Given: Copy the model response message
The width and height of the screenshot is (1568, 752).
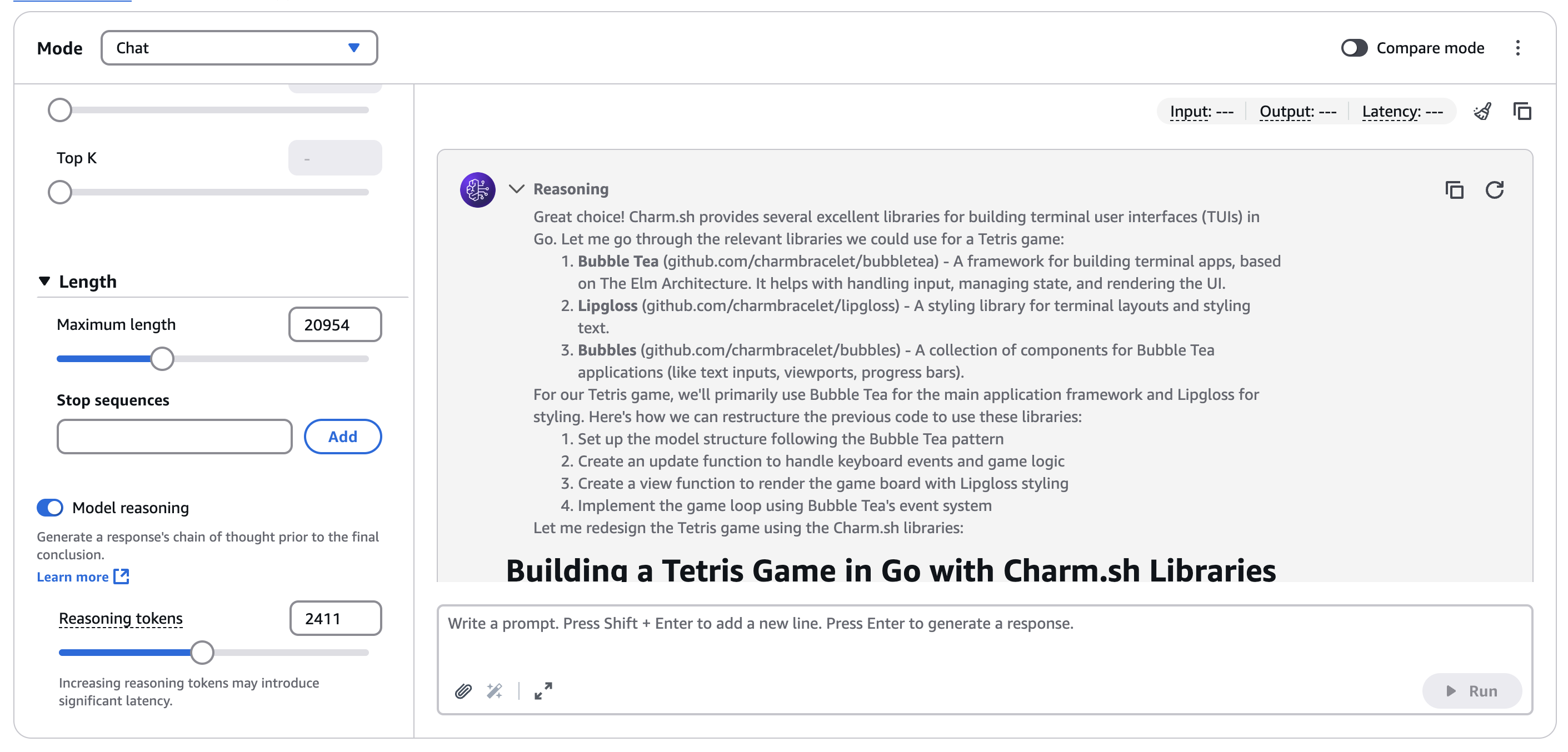Looking at the screenshot, I should pos(1454,190).
